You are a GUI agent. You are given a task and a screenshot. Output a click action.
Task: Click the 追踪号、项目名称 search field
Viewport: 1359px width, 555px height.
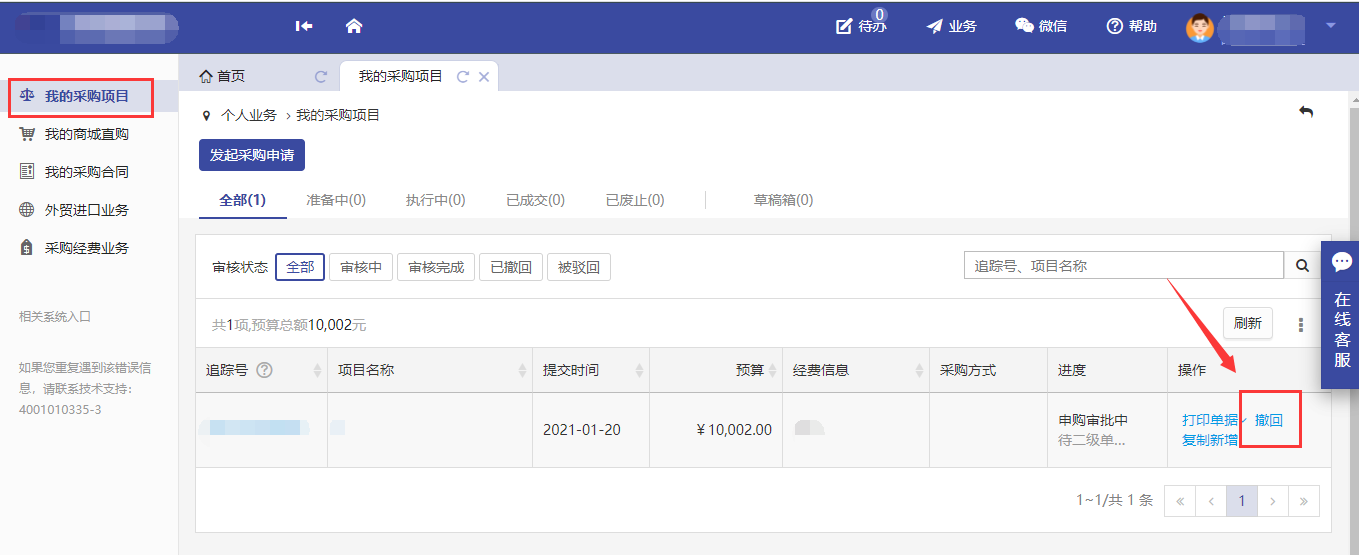click(1123, 265)
